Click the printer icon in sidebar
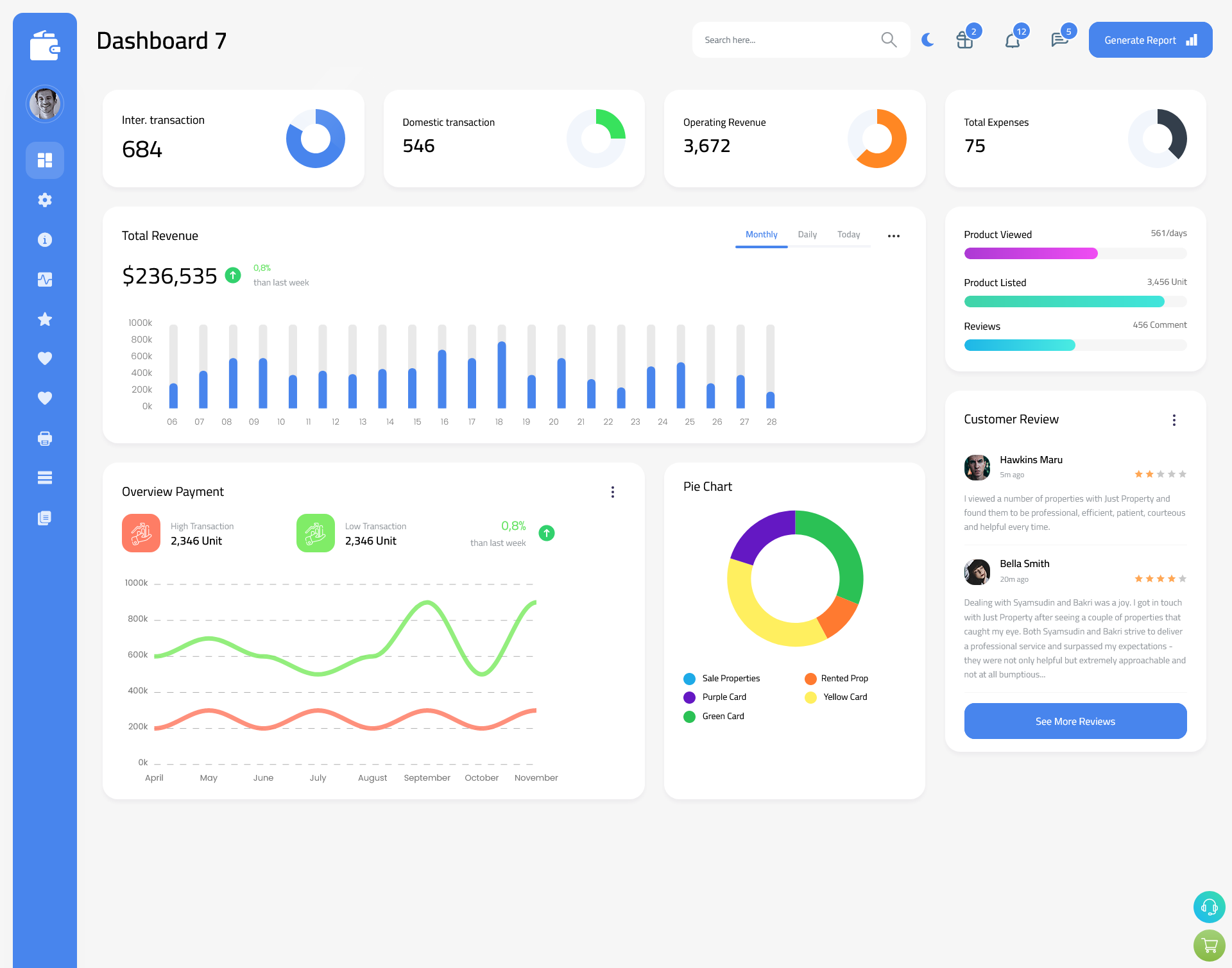Viewport: 1232px width, 968px height. point(45,438)
